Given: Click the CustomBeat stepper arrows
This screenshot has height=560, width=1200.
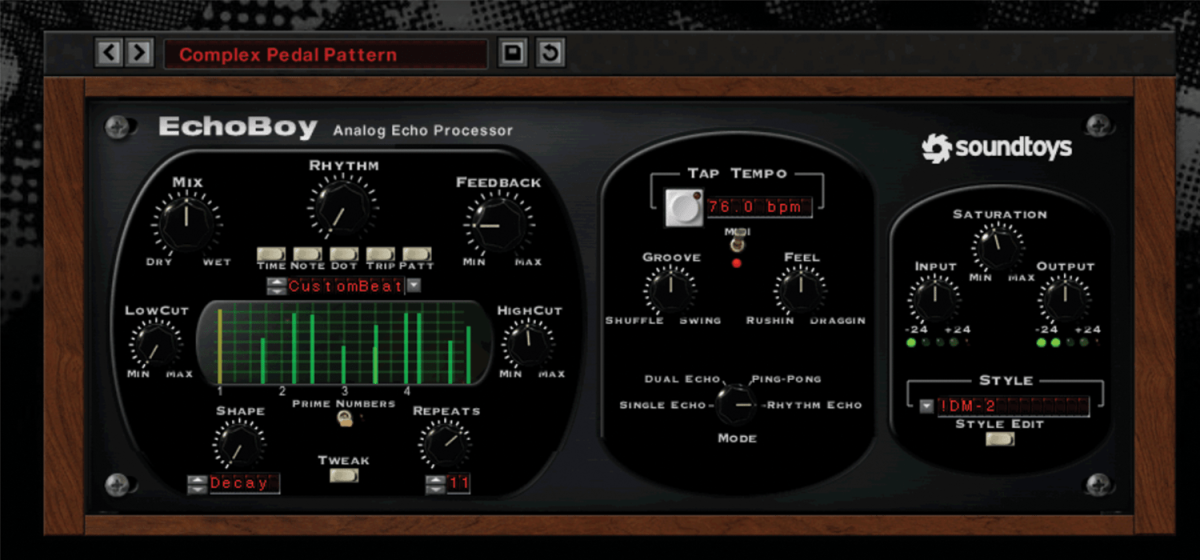Looking at the screenshot, I should coord(275,286).
